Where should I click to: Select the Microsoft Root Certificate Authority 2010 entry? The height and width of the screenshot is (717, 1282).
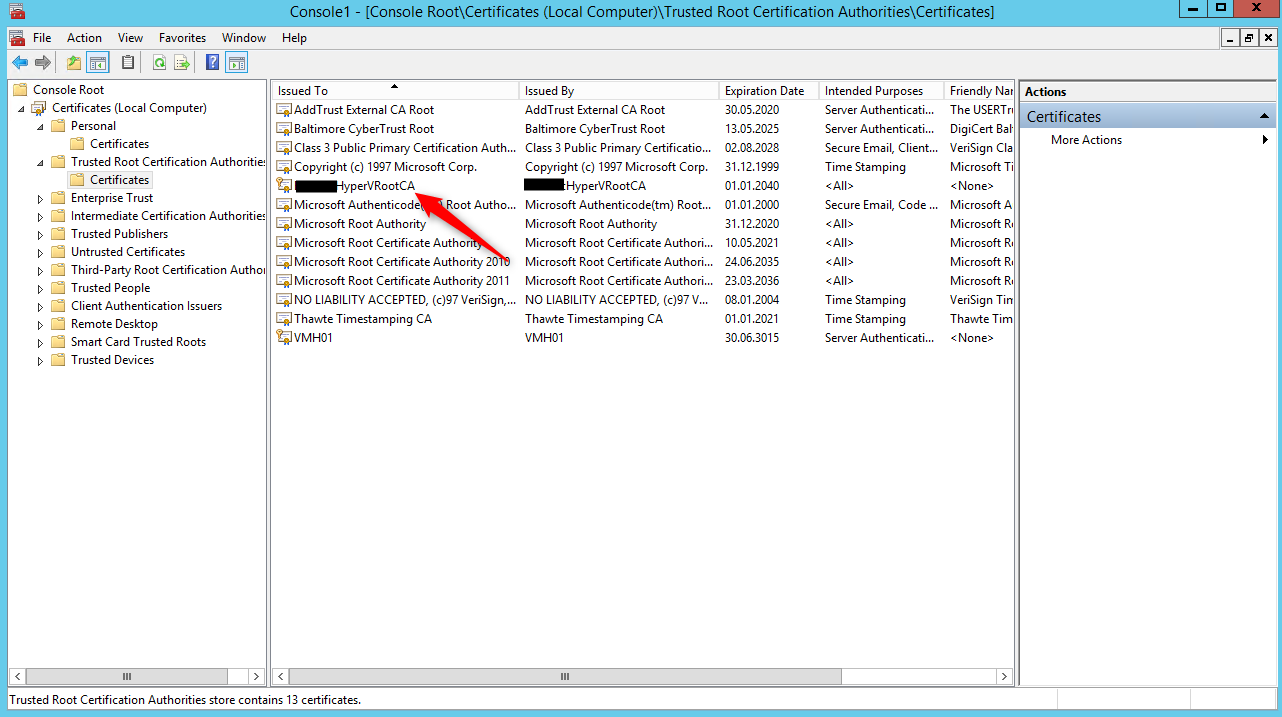643,262
